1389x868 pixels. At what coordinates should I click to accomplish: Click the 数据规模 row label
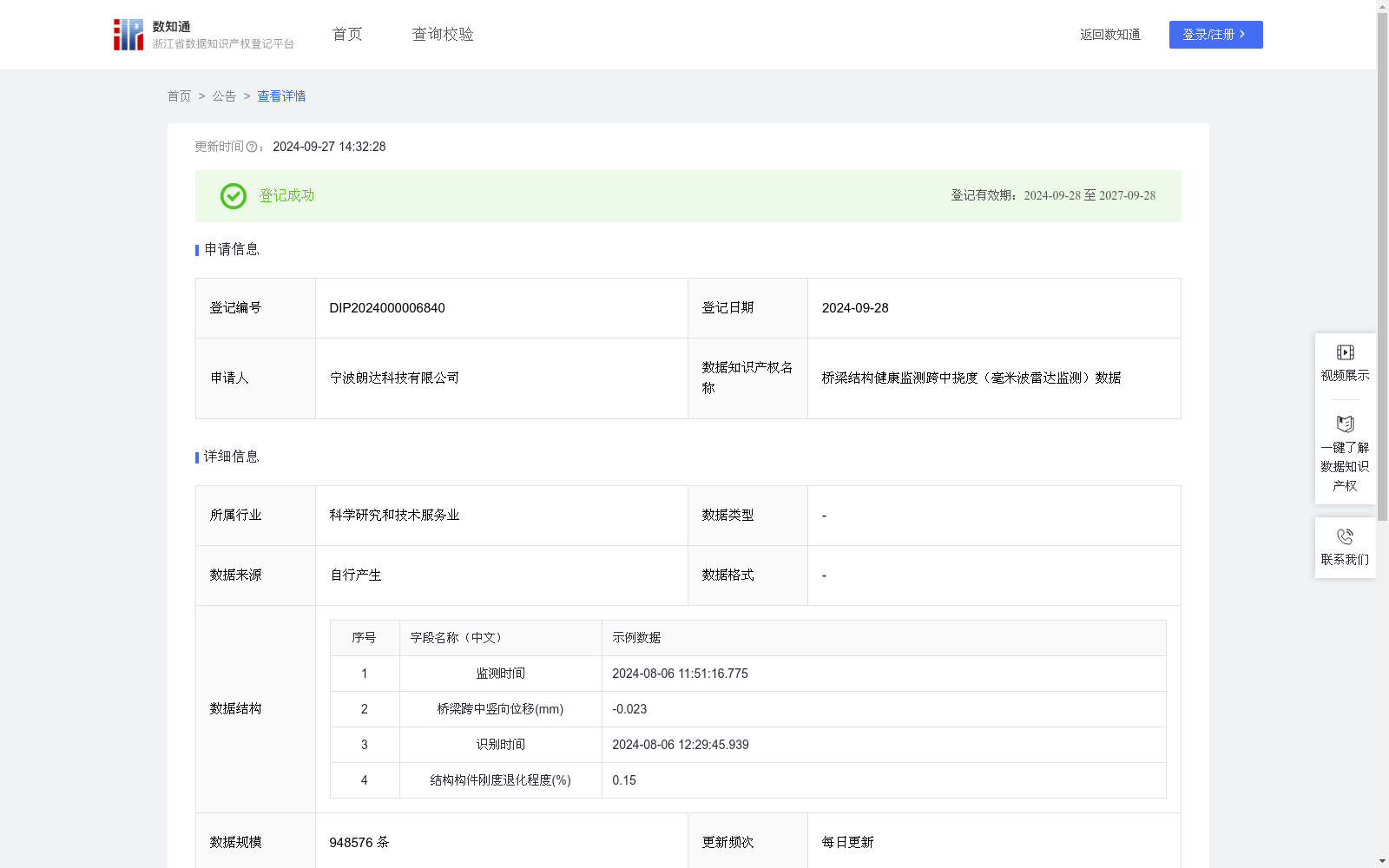coord(235,843)
